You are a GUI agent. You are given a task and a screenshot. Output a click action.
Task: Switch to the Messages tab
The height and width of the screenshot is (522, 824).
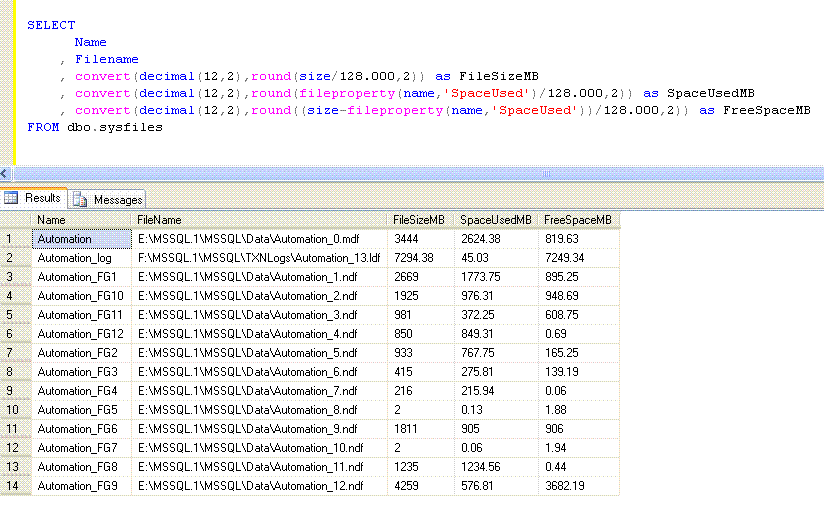117,200
